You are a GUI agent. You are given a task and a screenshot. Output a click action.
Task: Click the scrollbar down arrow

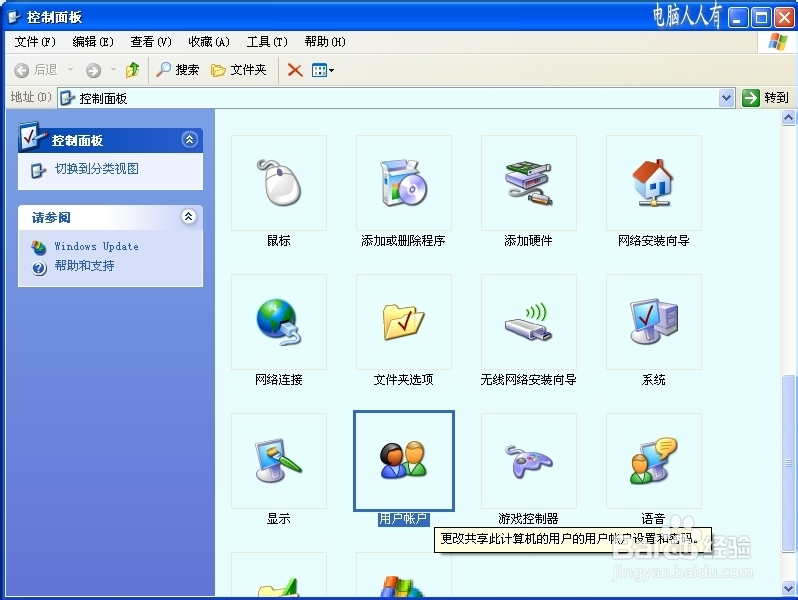[788, 588]
